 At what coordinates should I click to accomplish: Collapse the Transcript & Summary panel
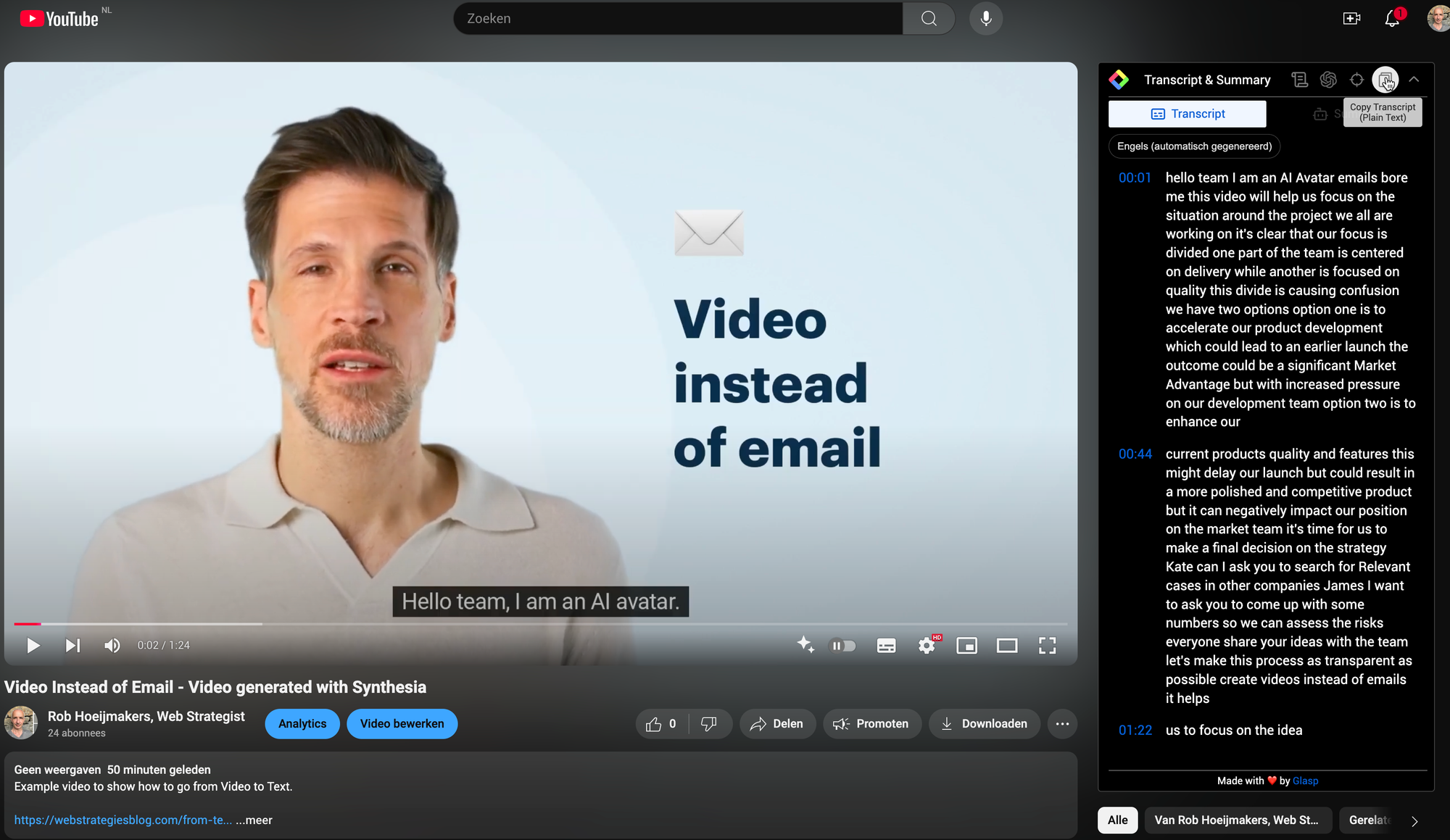click(x=1414, y=80)
